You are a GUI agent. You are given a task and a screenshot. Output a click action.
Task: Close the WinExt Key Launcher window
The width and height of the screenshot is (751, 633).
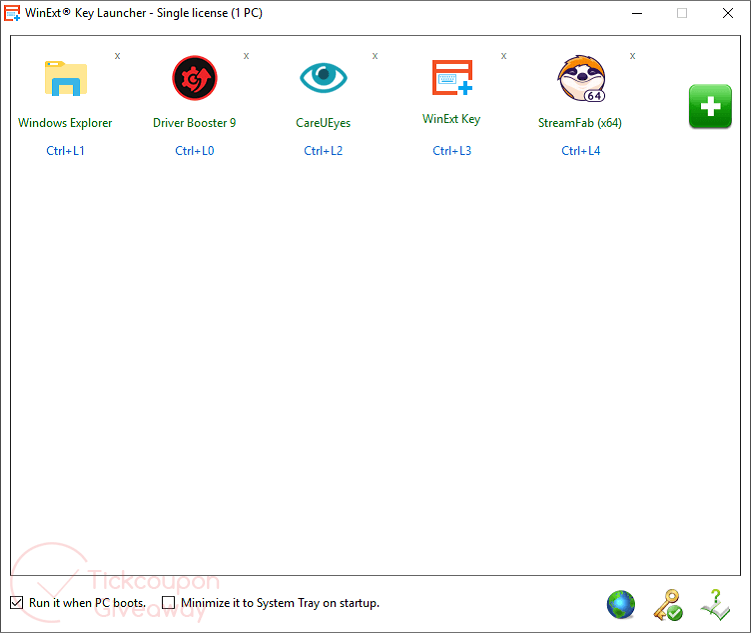[x=728, y=13]
